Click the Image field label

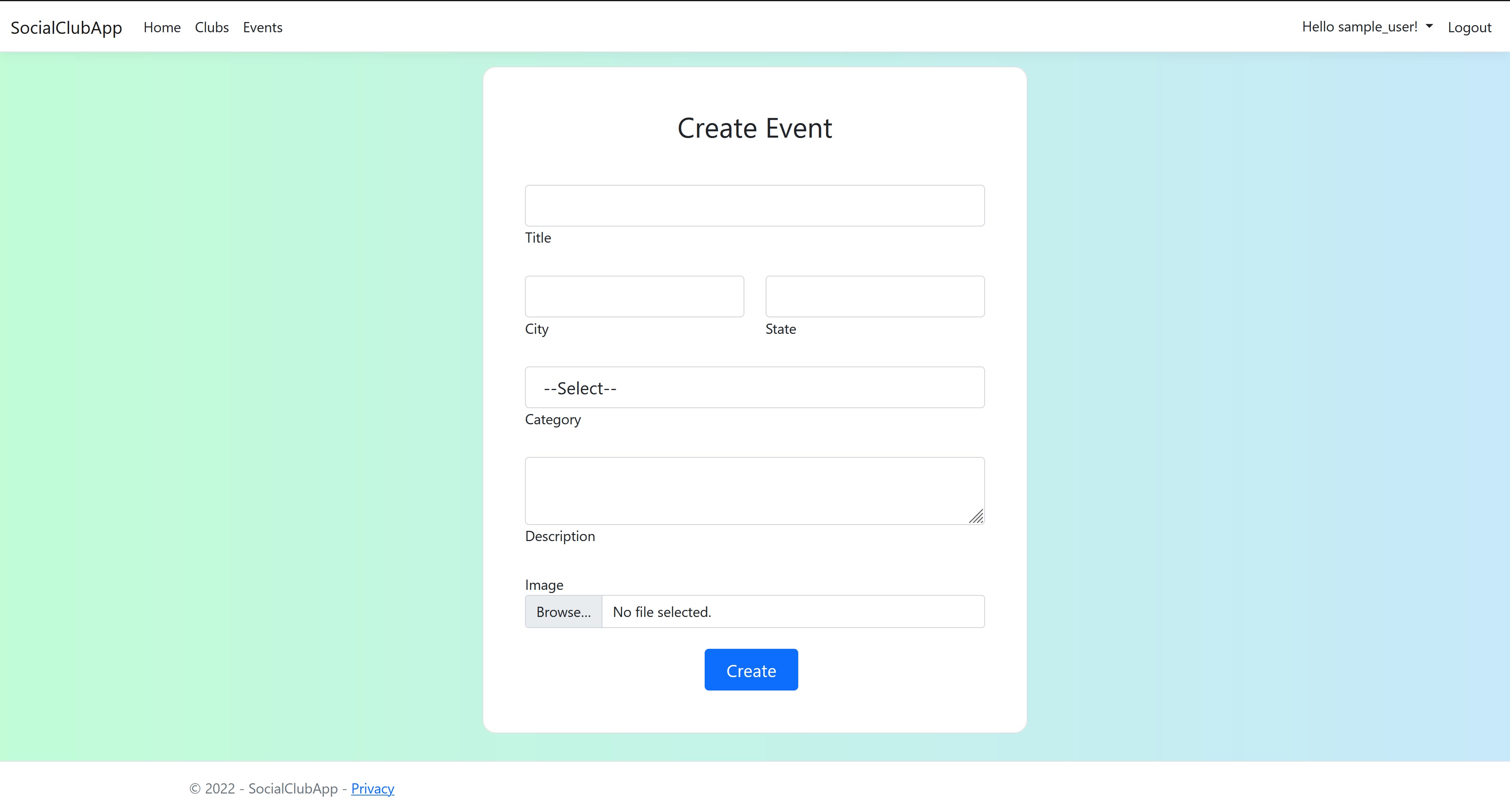[544, 585]
